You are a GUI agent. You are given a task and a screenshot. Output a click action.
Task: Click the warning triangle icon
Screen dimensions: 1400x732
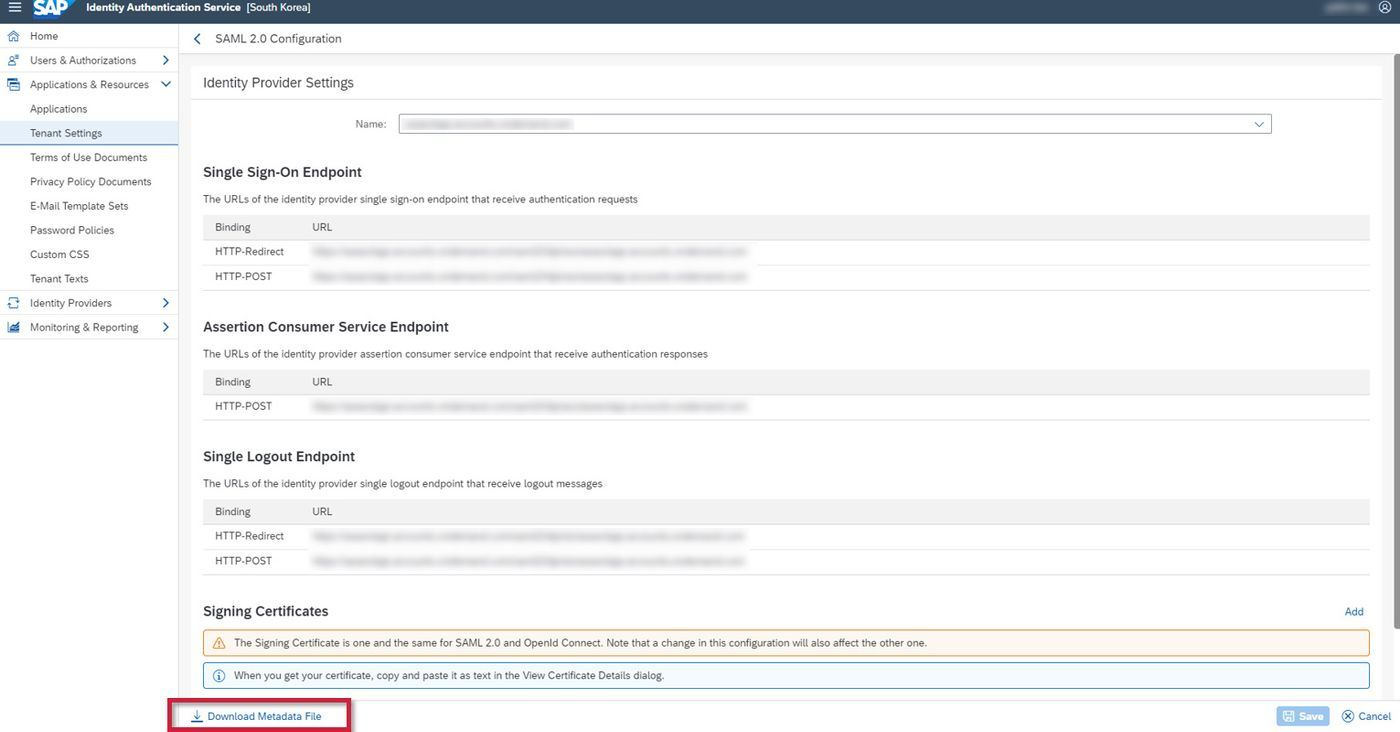pos(219,643)
